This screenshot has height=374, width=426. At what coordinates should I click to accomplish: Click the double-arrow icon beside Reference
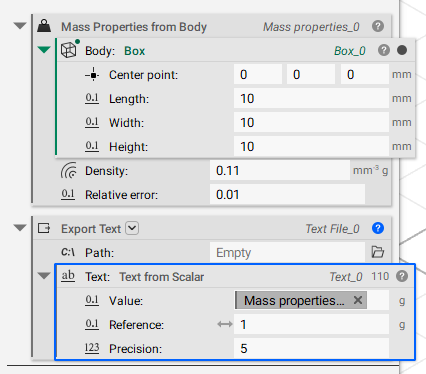(x=225, y=324)
